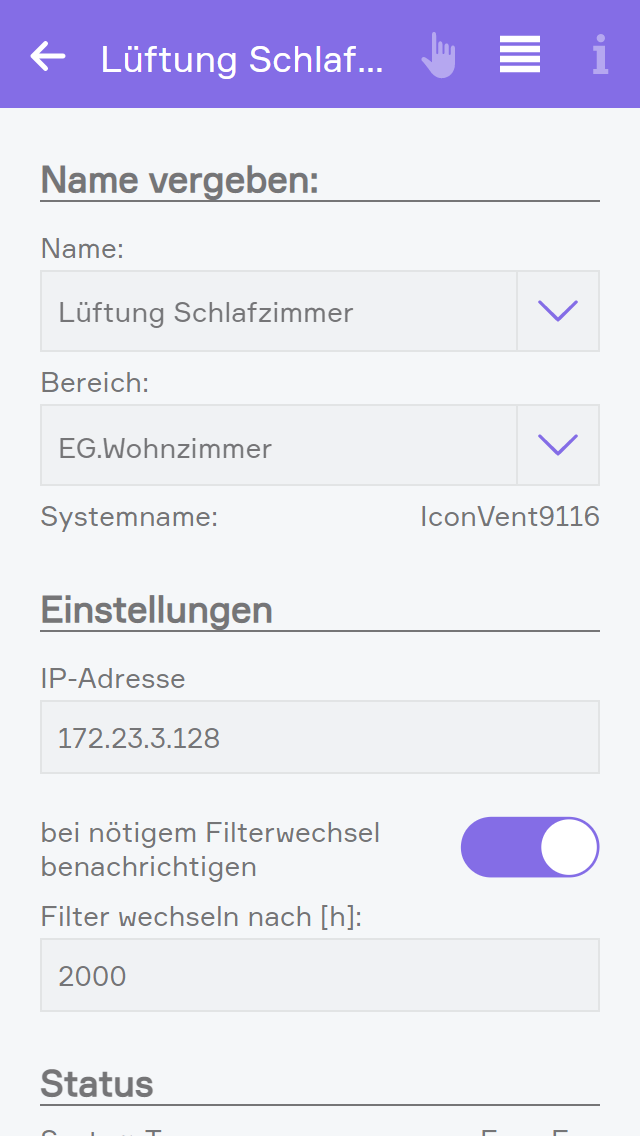The image size is (640, 1136).
Task: Tap the Bereich field label
Action: click(94, 383)
